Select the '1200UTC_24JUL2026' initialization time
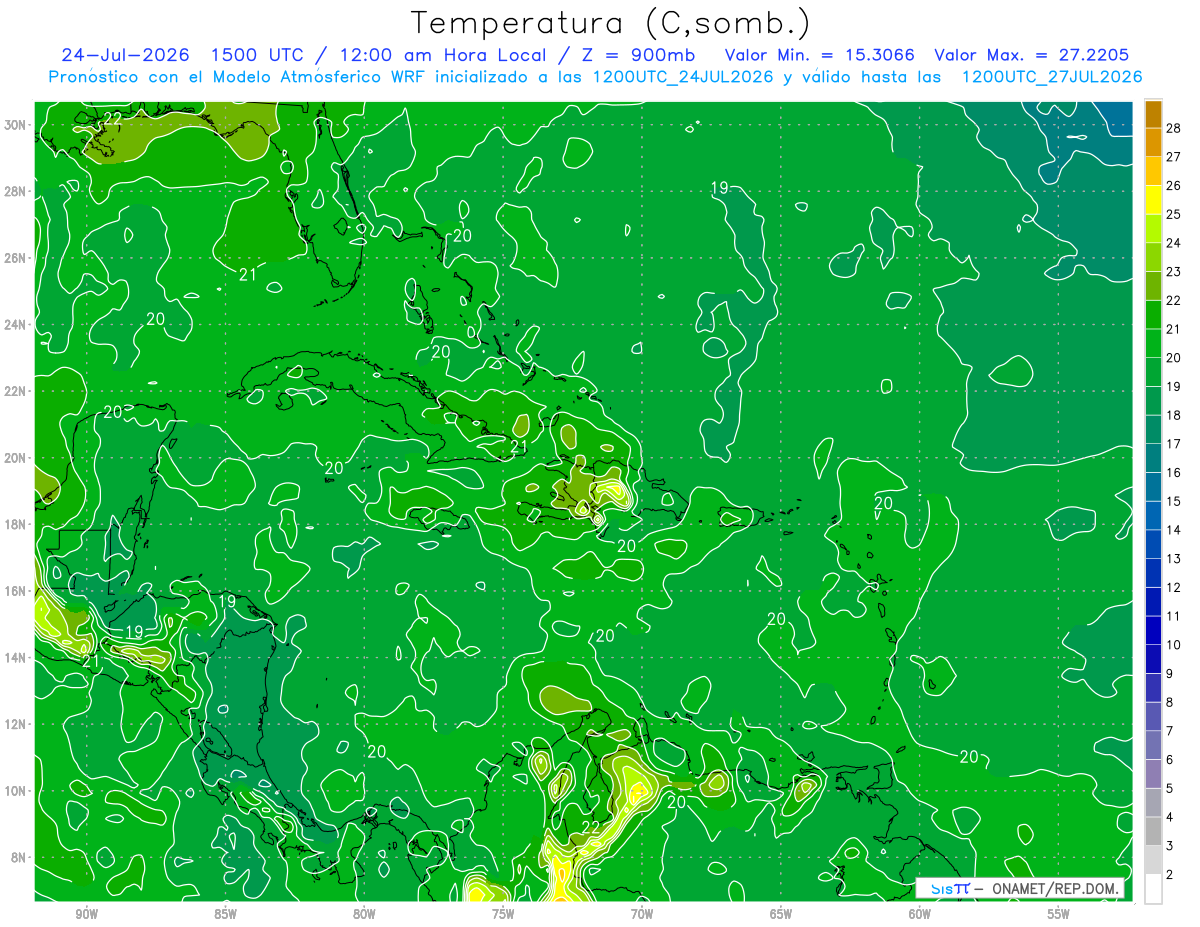Image resolution: width=1200 pixels, height=927 pixels. pos(683,77)
